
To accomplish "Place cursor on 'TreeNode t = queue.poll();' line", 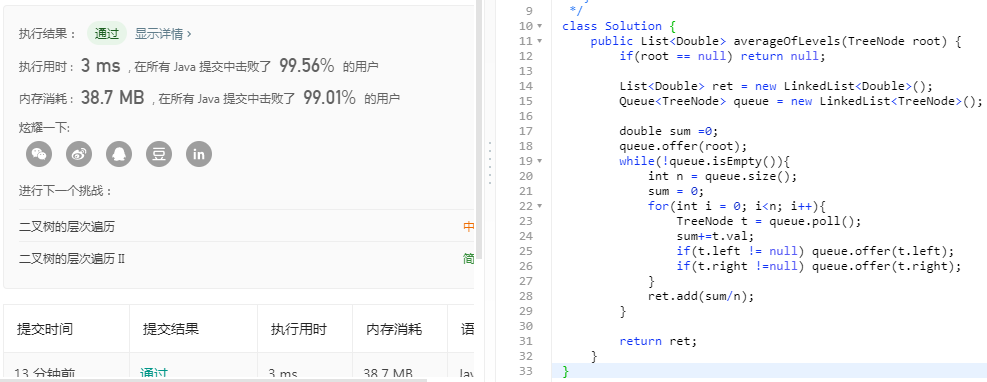I will pos(769,221).
